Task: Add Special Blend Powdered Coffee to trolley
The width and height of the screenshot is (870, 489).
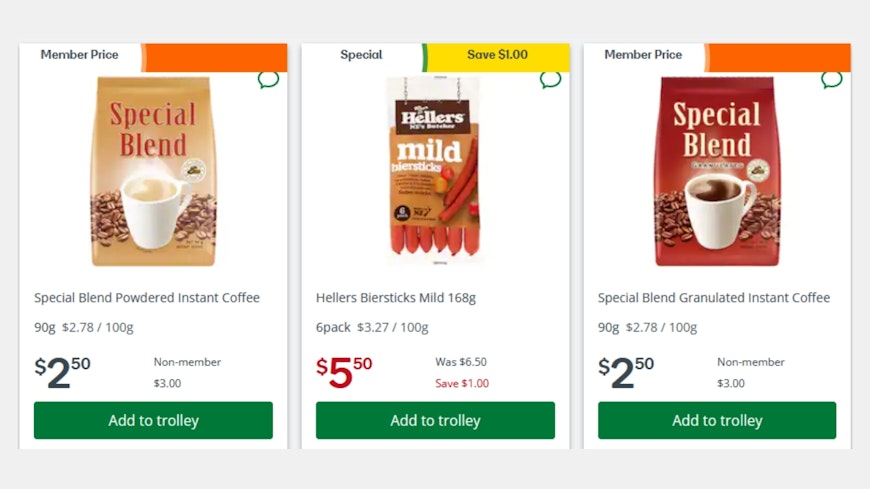Action: tap(153, 420)
